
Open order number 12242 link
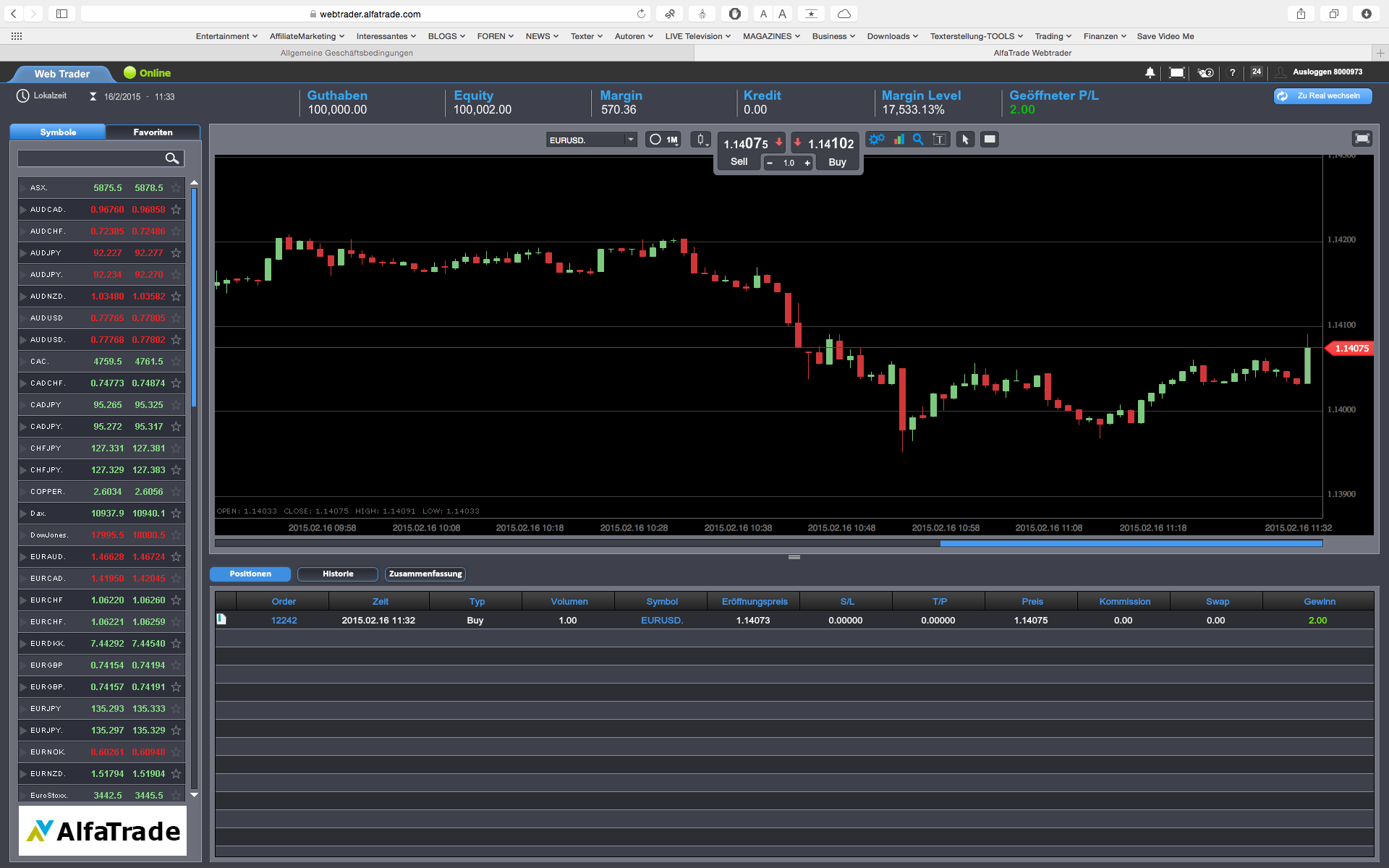pos(284,621)
